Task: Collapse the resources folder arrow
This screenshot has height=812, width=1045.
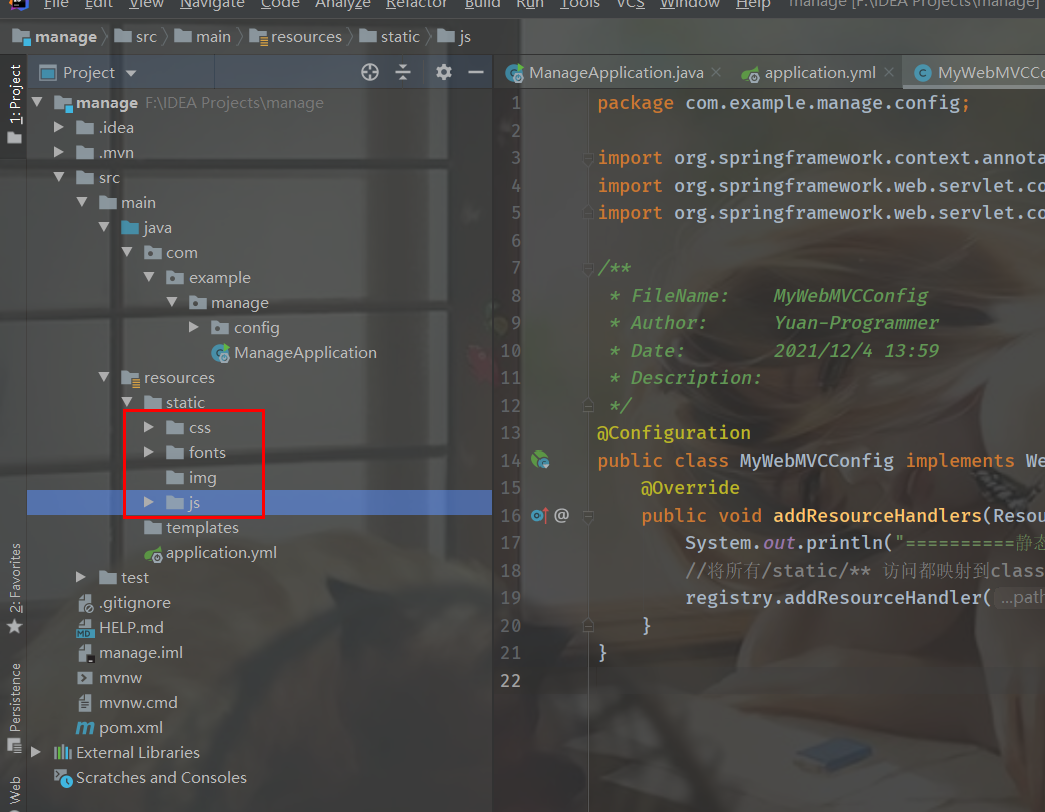Action: tap(104, 377)
